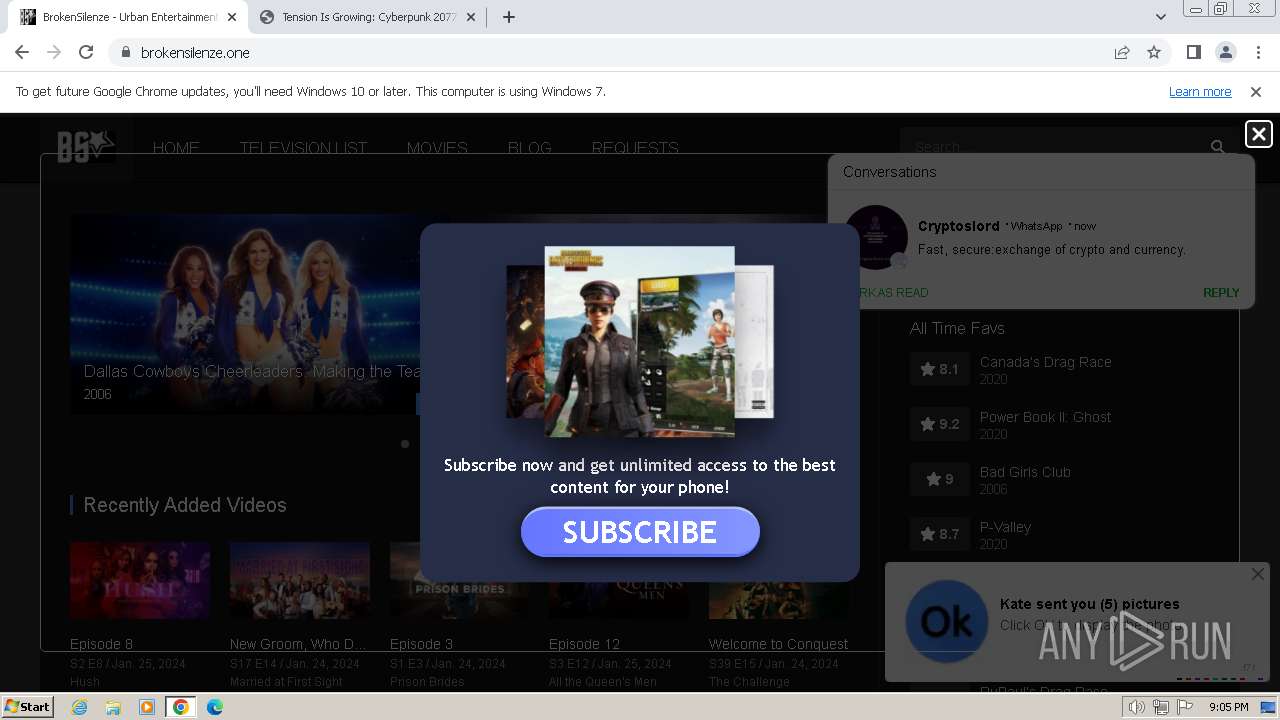Bookmark this page with the star icon
Image resolution: width=1280 pixels, height=720 pixels.
1154,52
